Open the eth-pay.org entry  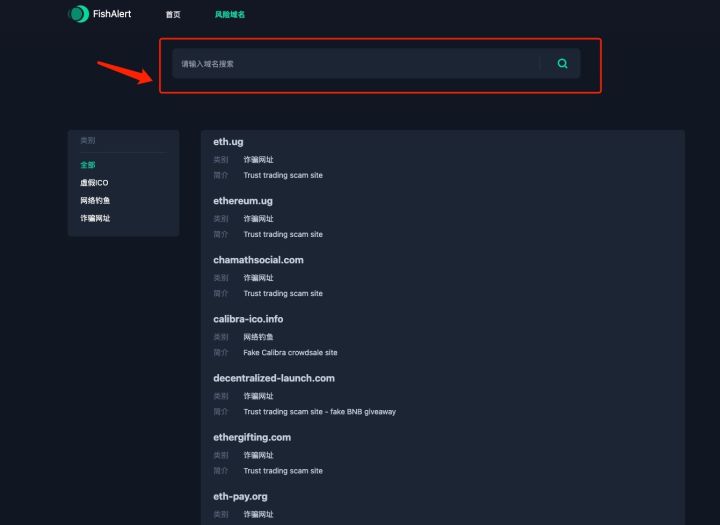(240, 497)
